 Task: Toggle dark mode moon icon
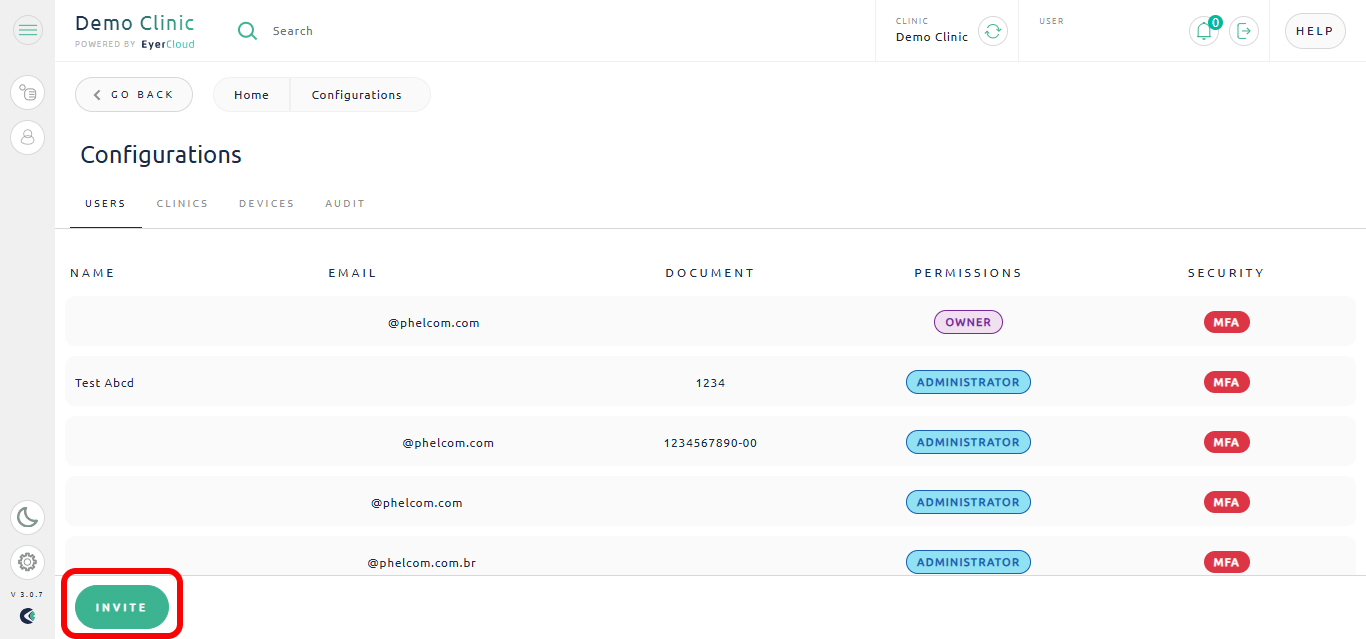pyautogui.click(x=28, y=517)
